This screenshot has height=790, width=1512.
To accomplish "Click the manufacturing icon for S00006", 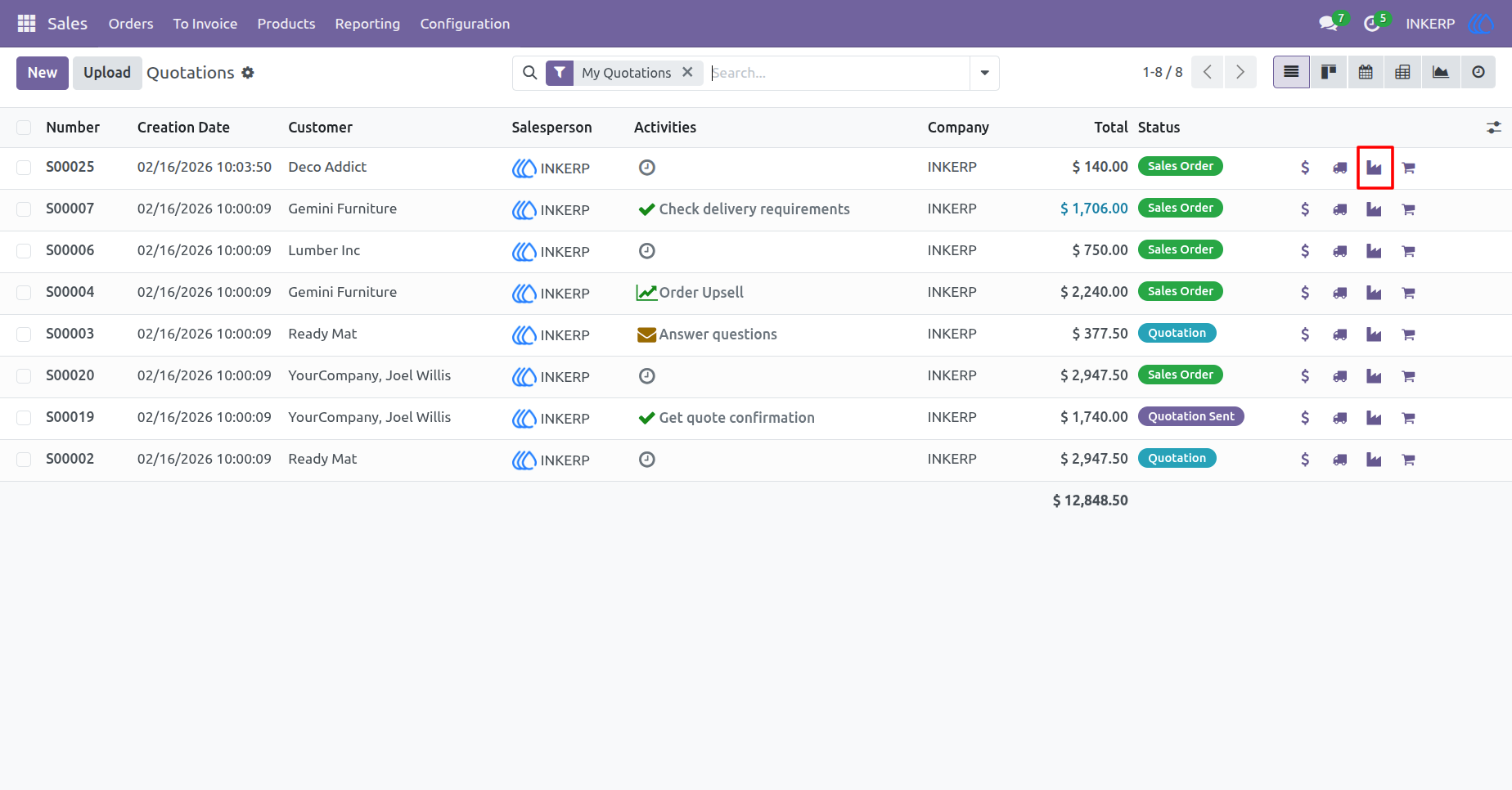I will click(1374, 251).
